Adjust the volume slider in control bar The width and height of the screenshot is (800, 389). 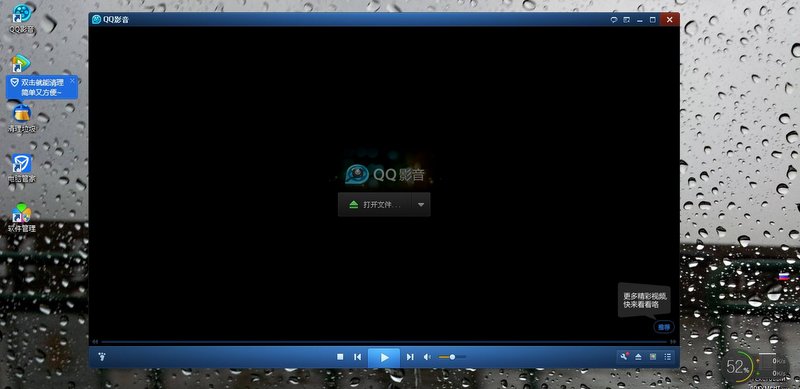[452, 357]
